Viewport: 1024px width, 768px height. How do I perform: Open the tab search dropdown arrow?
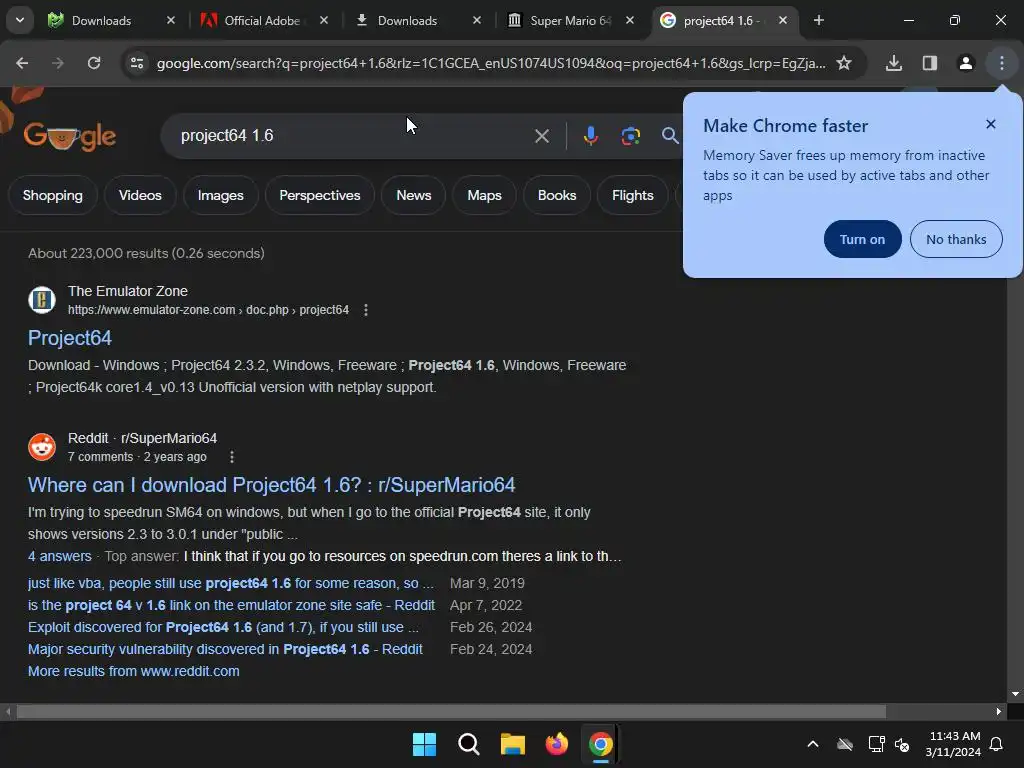click(x=20, y=20)
